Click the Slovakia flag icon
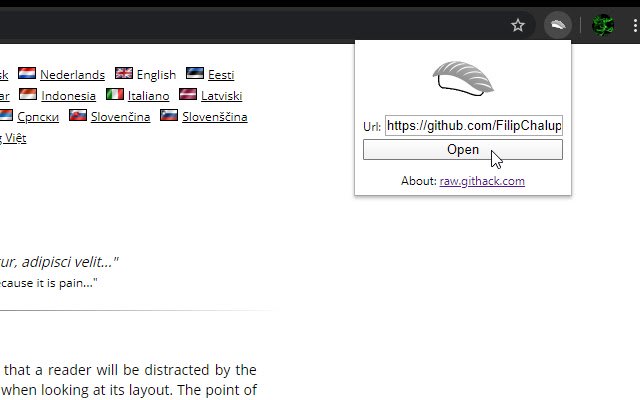640x400 pixels. (x=78, y=116)
